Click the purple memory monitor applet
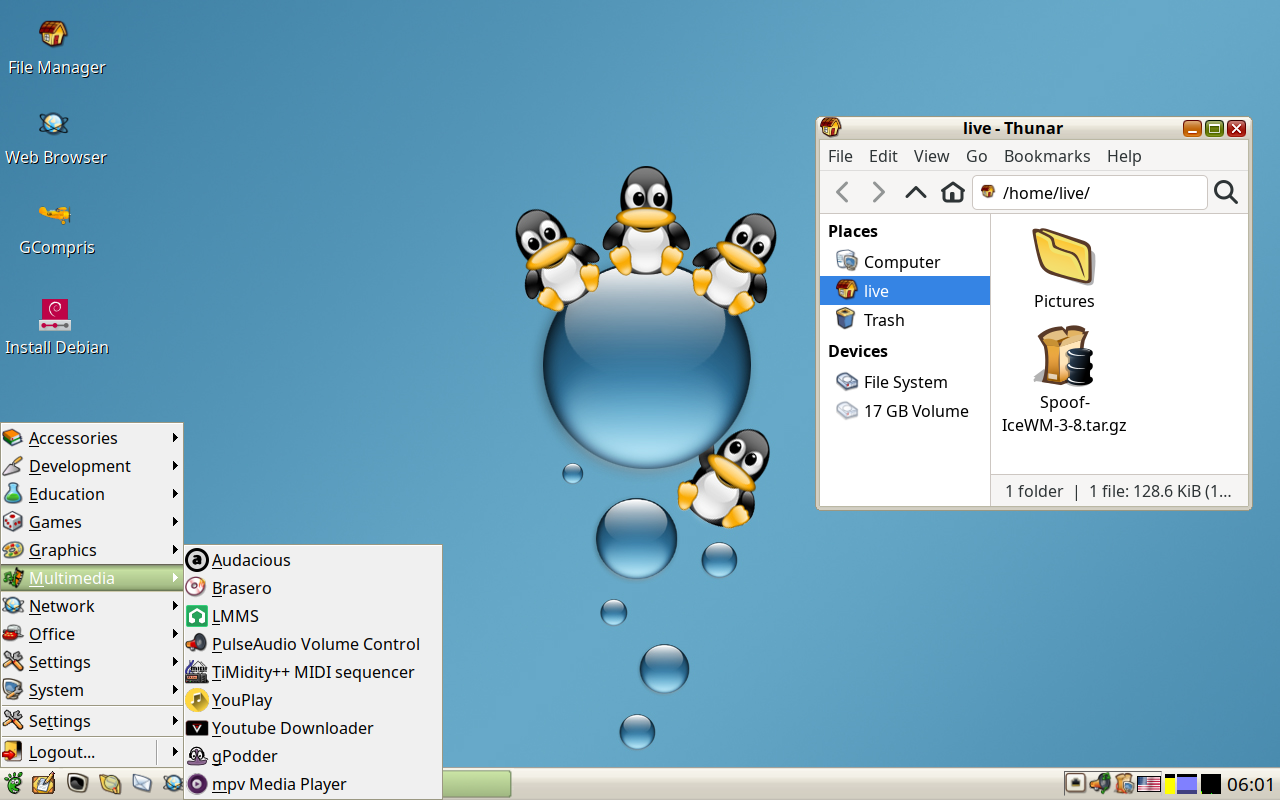This screenshot has height=800, width=1280. point(1187,784)
